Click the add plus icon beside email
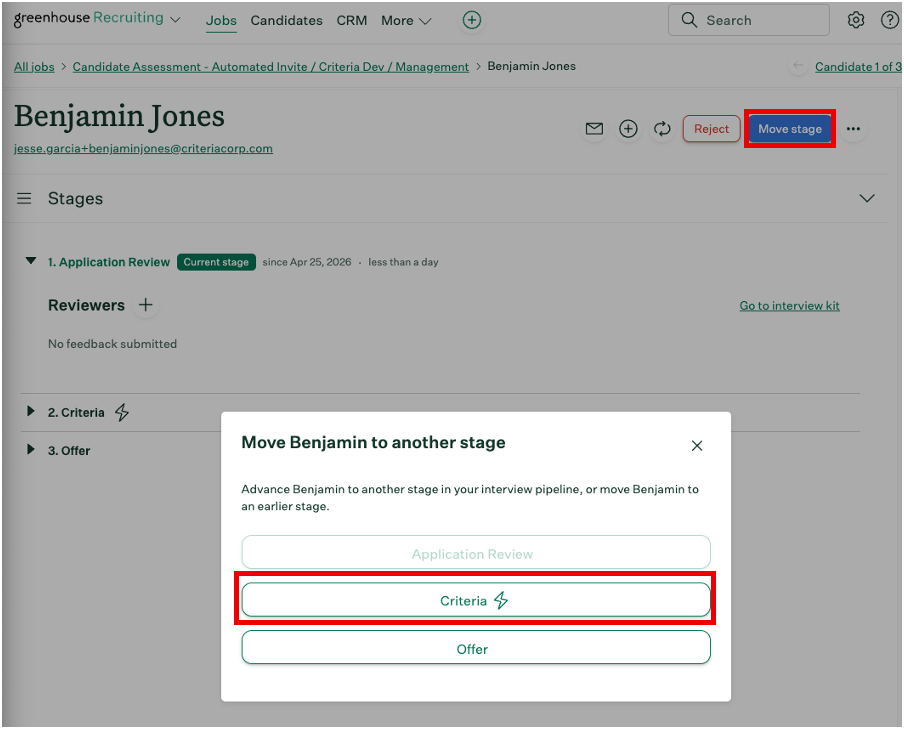The image size is (904, 731). pyautogui.click(x=628, y=129)
